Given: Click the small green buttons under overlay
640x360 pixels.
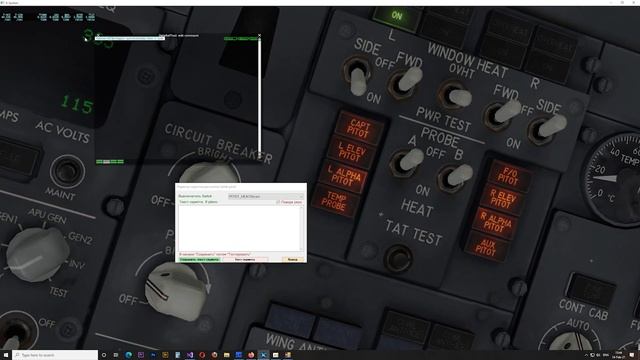Looking at the screenshot, I should [110, 162].
